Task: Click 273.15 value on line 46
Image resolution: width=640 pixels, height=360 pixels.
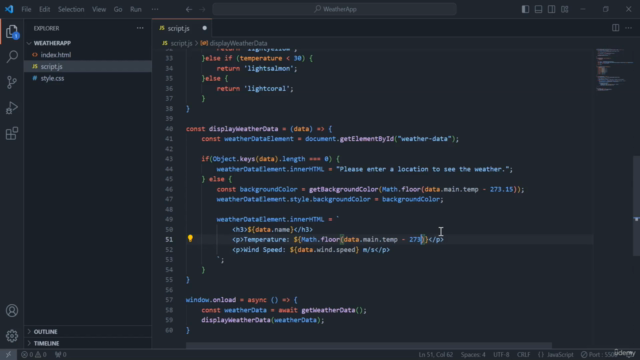Action: coord(502,189)
